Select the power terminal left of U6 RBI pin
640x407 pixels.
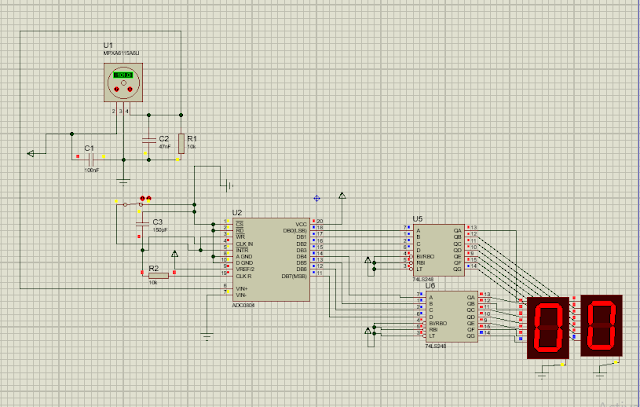pos(368,331)
